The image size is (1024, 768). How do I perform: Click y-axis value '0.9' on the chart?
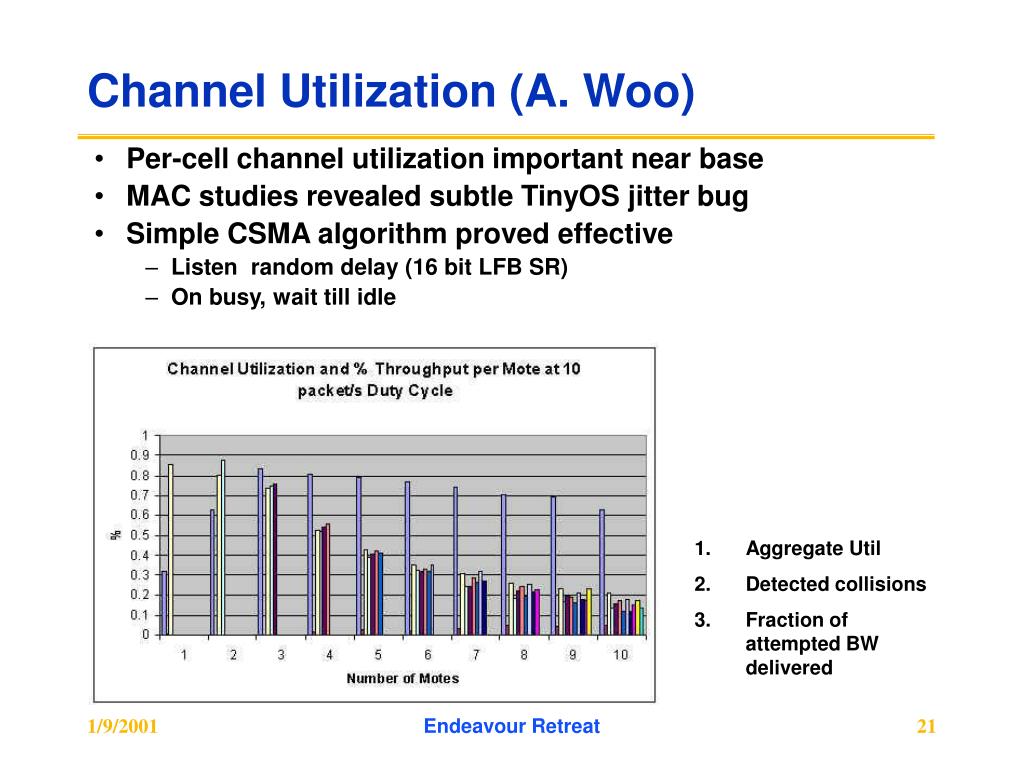140,455
